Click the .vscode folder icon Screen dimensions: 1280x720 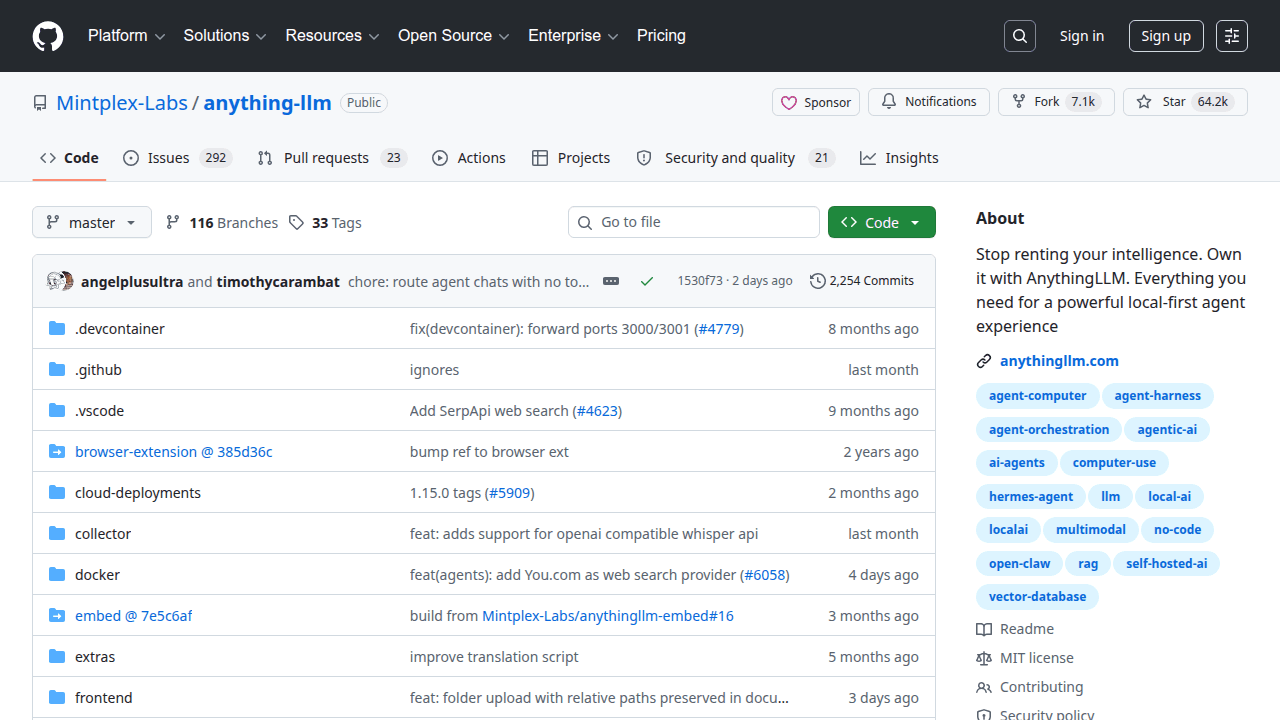point(57,411)
